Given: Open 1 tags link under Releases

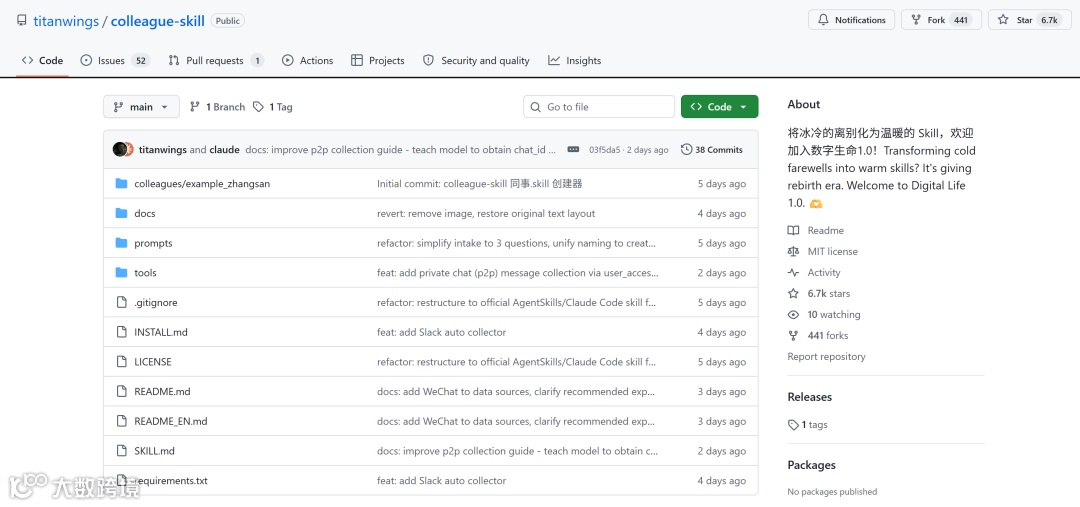Looking at the screenshot, I should click(x=808, y=424).
